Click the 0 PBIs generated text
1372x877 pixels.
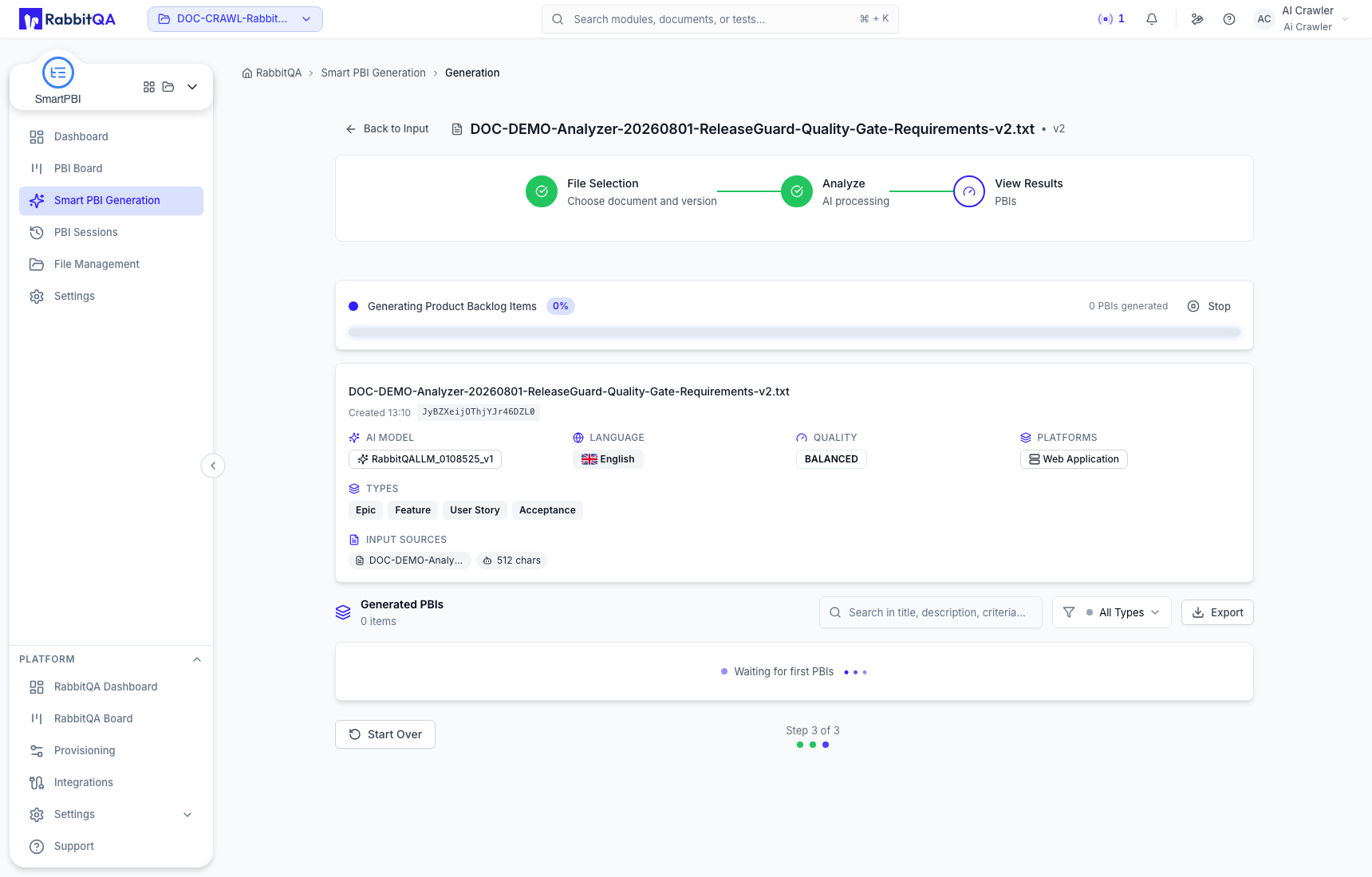pyautogui.click(x=1128, y=306)
